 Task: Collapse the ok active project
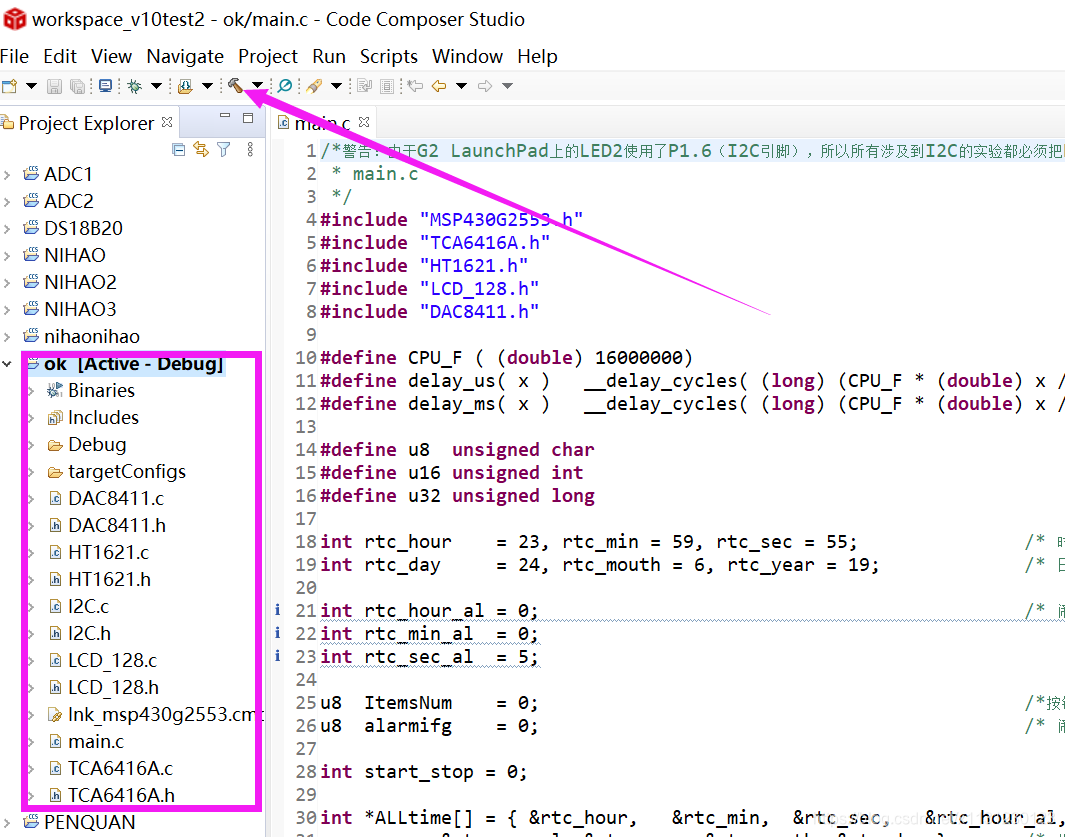pyautogui.click(x=7, y=364)
